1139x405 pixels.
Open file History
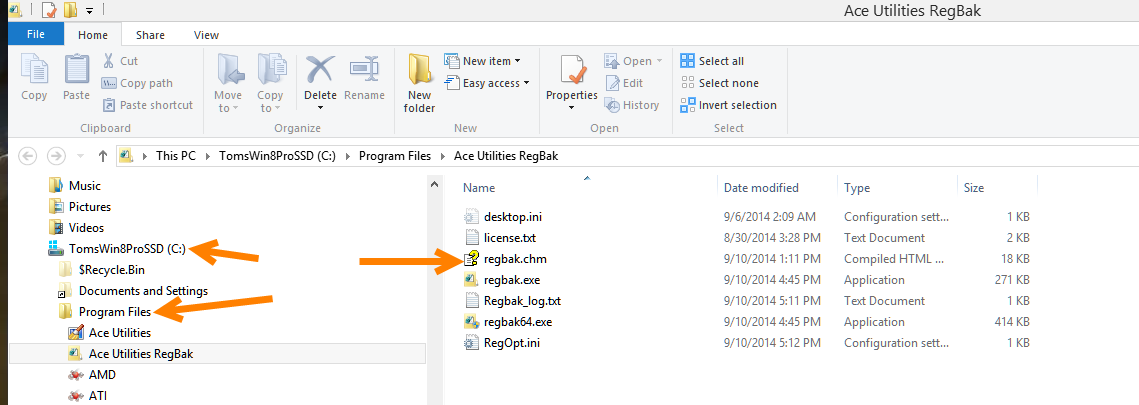coord(632,105)
